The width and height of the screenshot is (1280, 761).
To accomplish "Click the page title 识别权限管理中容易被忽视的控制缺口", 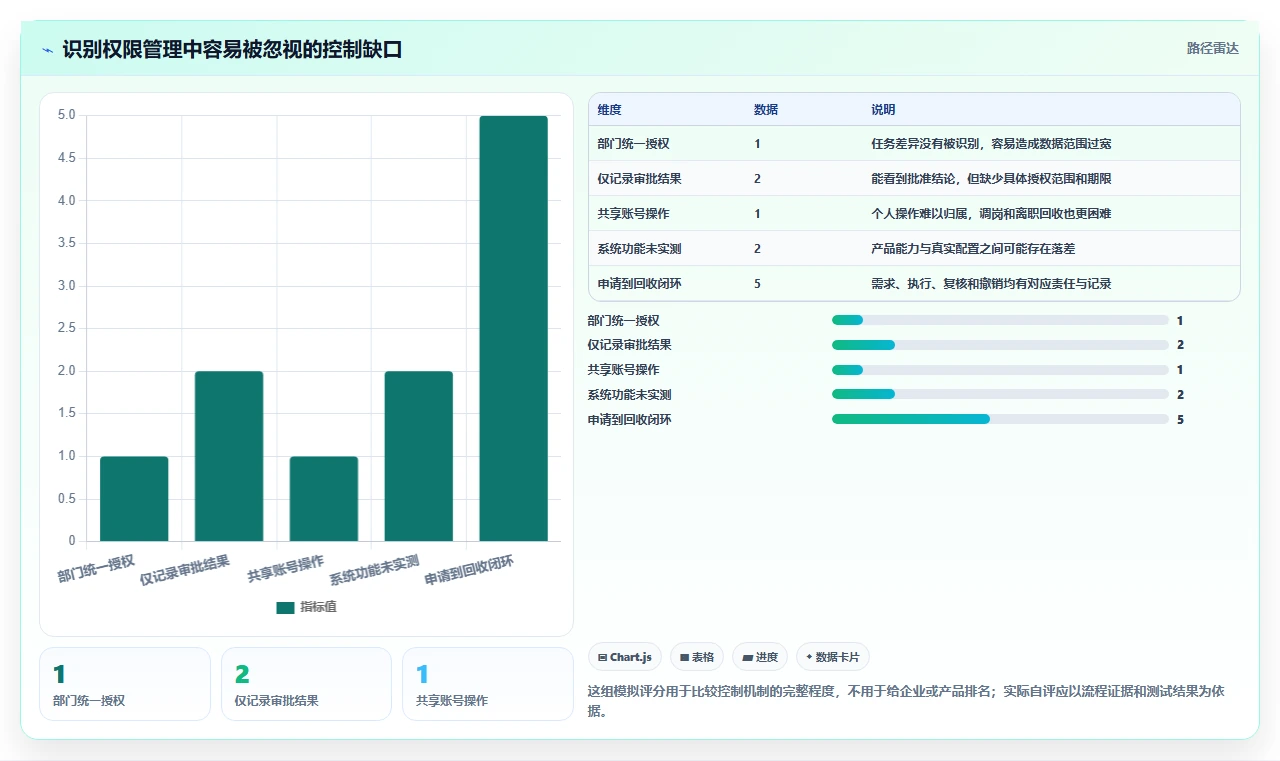I will [x=232, y=49].
